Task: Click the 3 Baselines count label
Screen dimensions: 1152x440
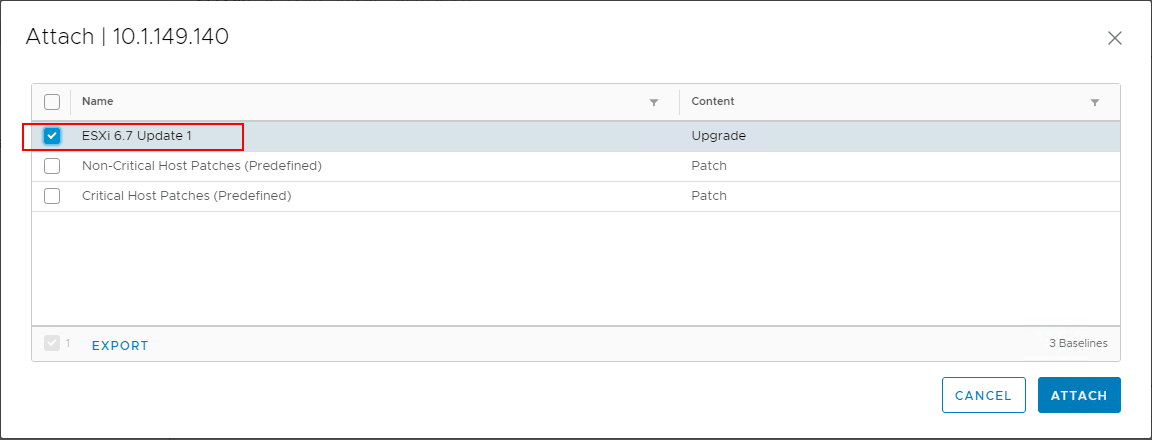Action: tap(1078, 343)
